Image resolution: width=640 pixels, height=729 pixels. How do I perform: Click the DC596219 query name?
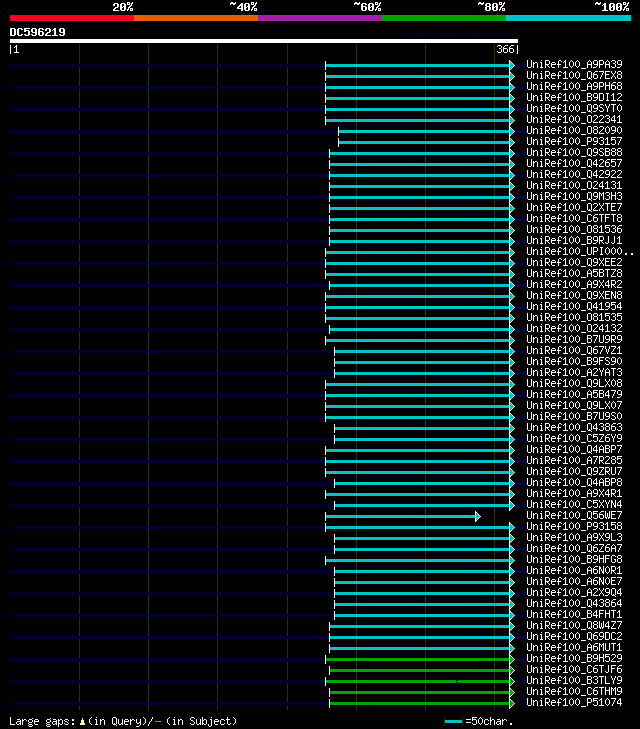coord(38,32)
